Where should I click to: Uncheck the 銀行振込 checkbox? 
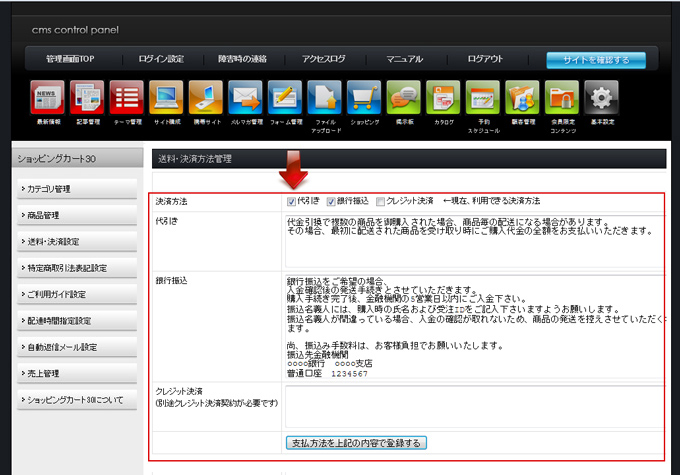click(329, 201)
